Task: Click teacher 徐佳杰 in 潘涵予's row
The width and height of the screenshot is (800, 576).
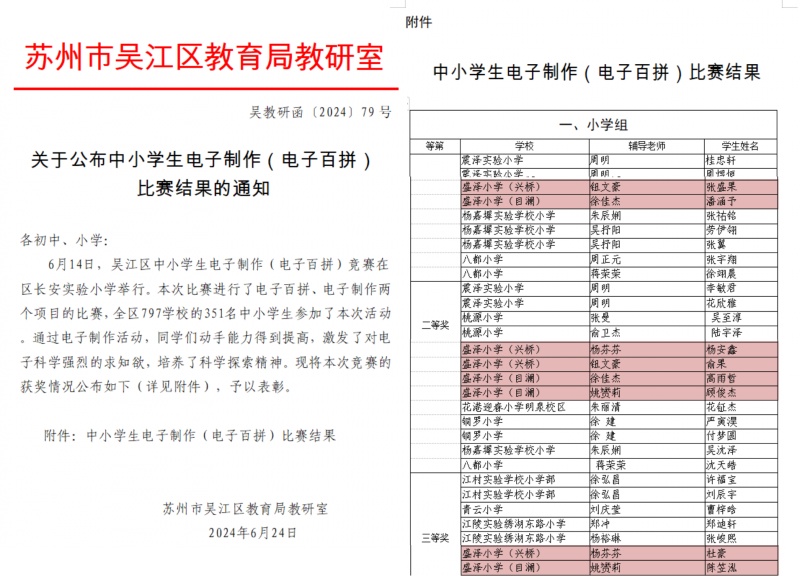Action: pyautogui.click(x=605, y=201)
